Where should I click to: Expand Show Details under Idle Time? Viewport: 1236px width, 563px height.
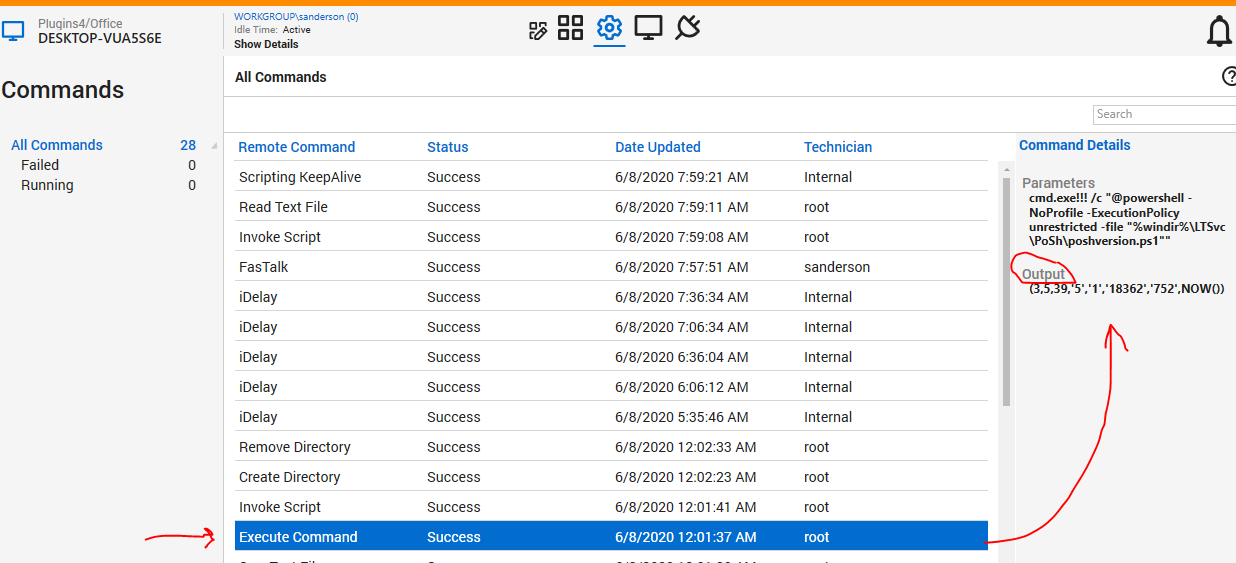266,44
